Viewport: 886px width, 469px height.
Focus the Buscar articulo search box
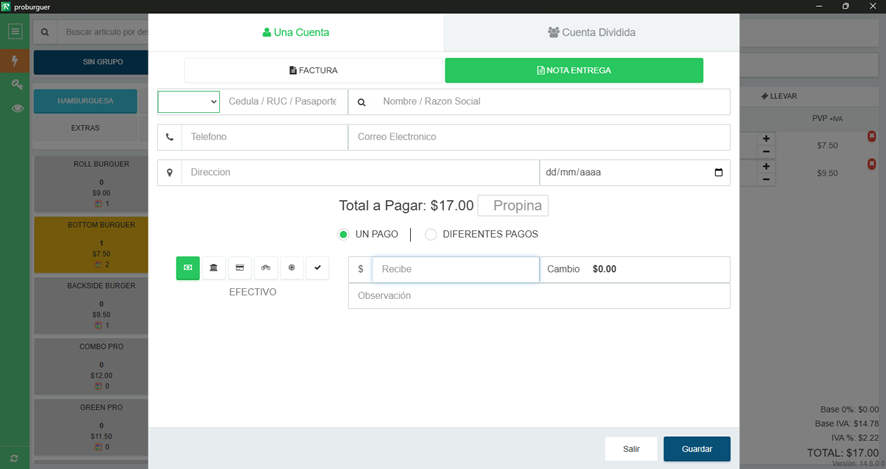point(105,32)
